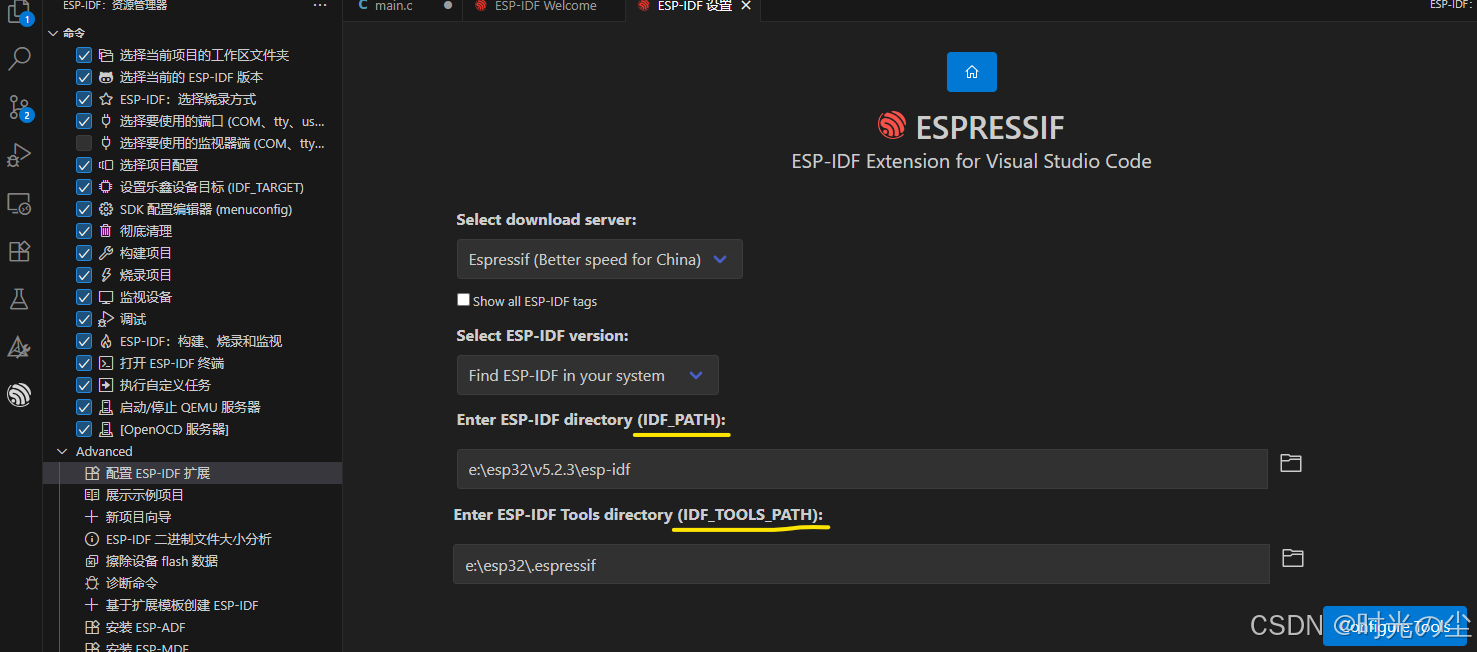Open 配置 ESP-IDF 扩展 entry

coord(193,473)
